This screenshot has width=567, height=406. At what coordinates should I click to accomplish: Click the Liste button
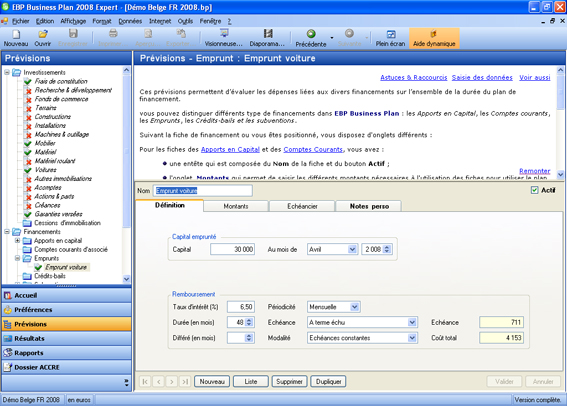coord(251,382)
